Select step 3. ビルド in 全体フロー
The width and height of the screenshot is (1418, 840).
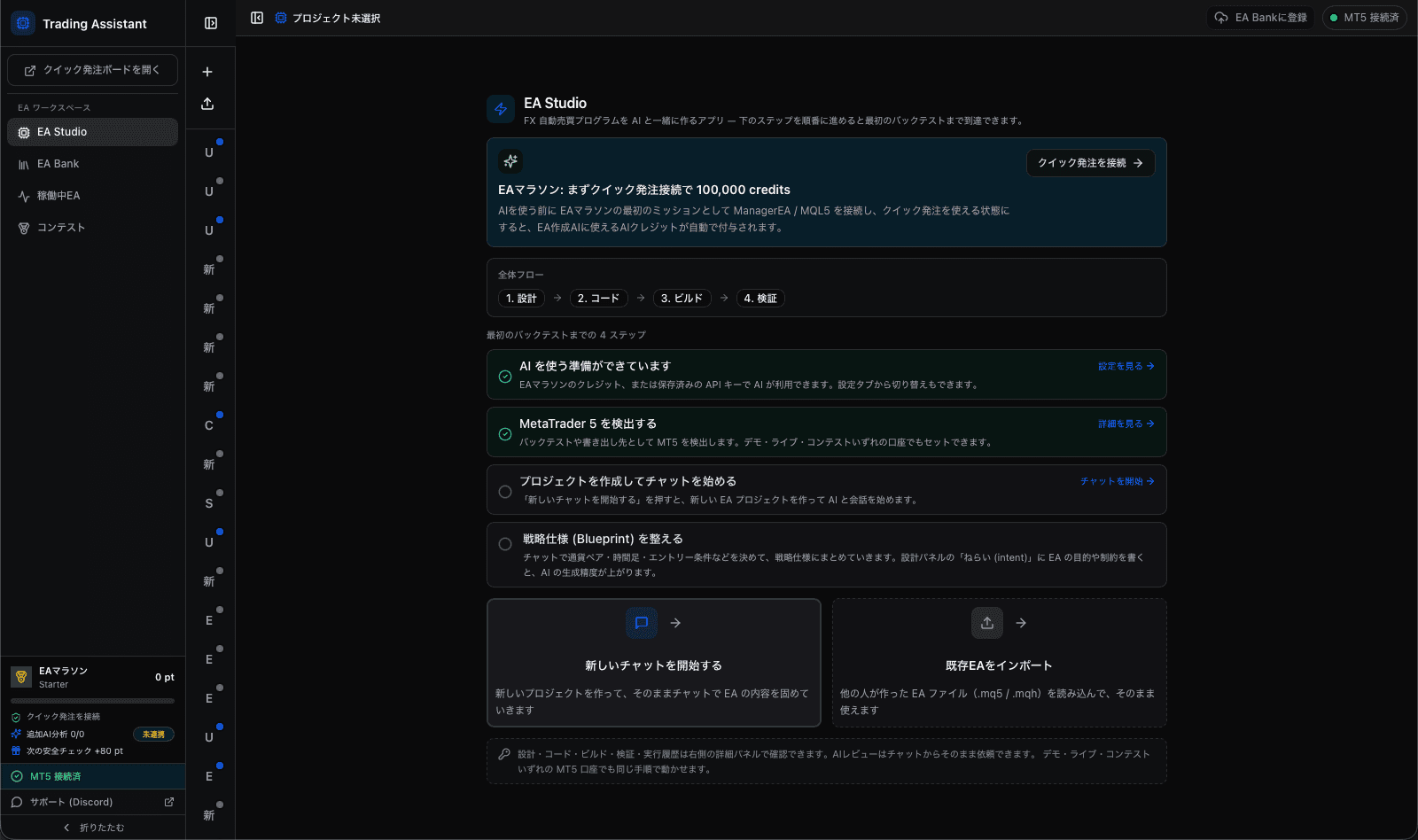point(682,299)
